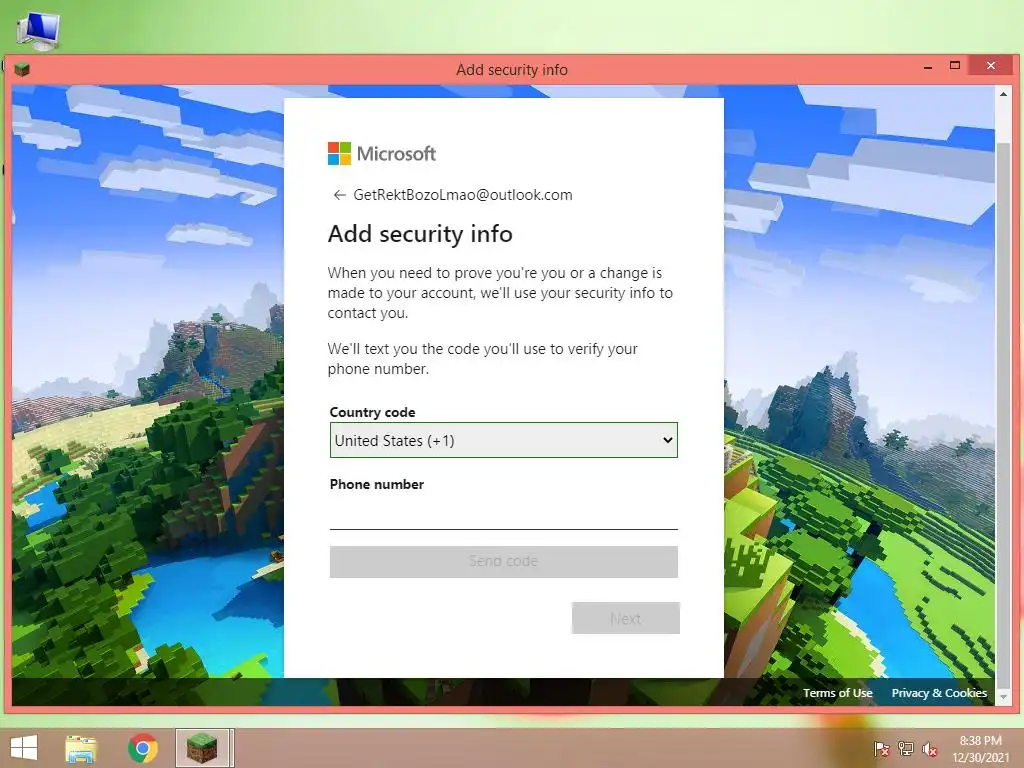Viewport: 1024px width, 768px height.
Task: Click the GetRektBozoLmao@outlook.com account text
Action: click(462, 195)
